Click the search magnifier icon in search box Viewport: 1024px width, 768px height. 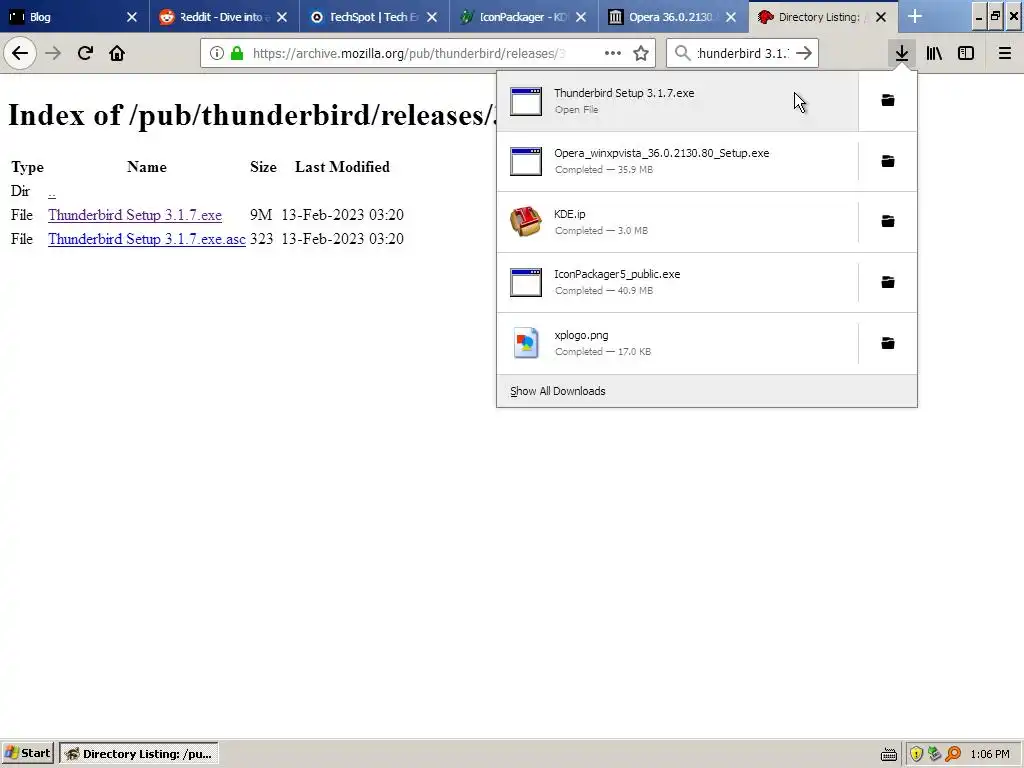click(682, 53)
